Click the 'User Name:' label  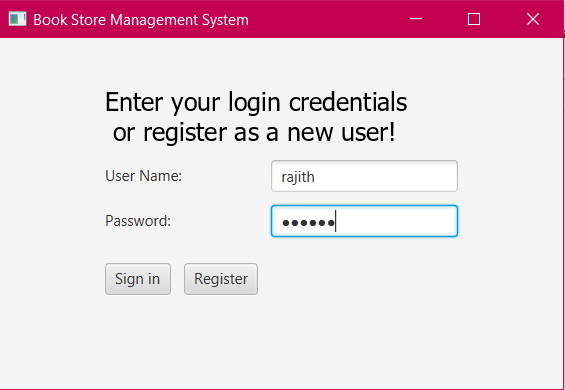click(x=143, y=176)
